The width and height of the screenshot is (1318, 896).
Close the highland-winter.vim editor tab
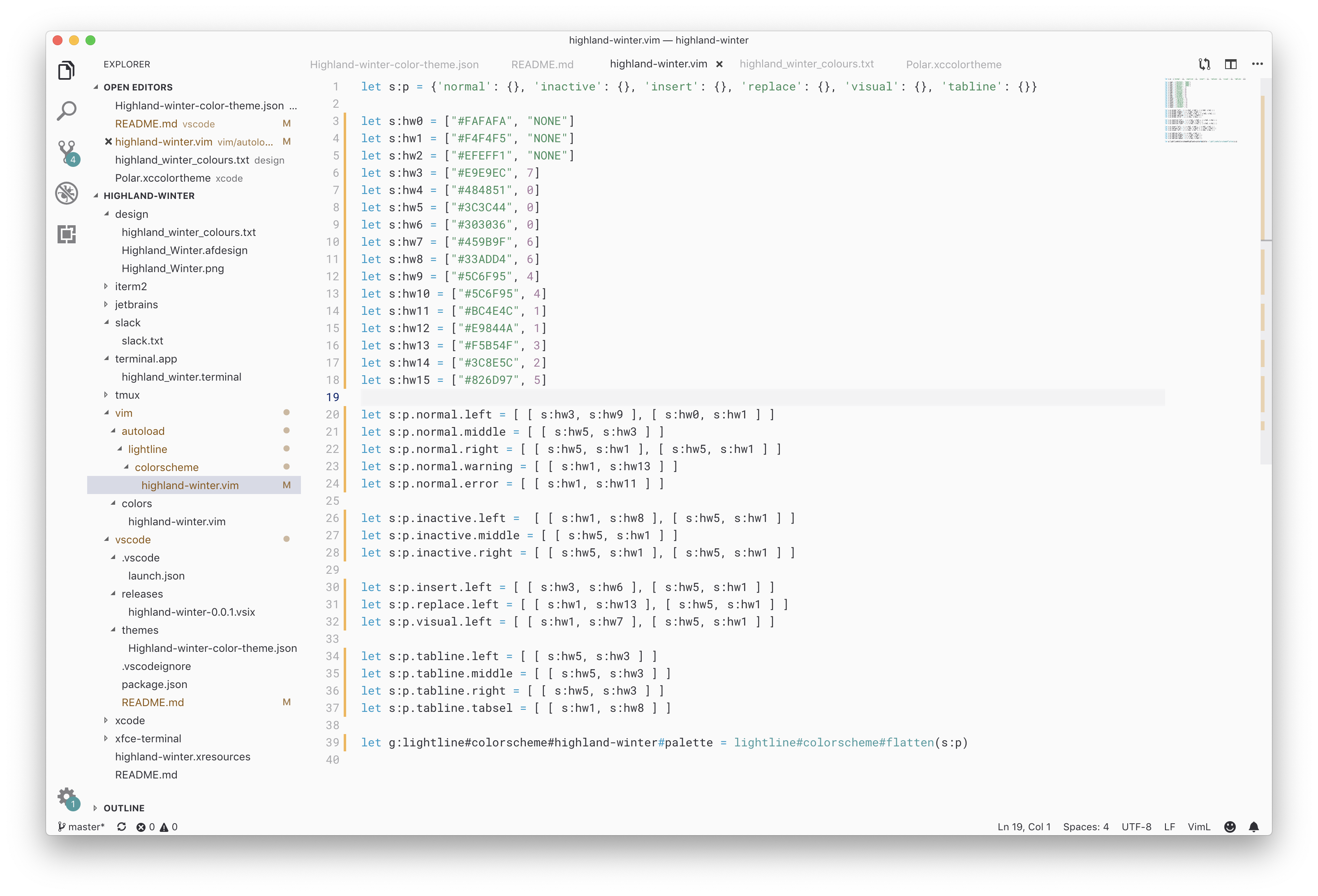(719, 65)
